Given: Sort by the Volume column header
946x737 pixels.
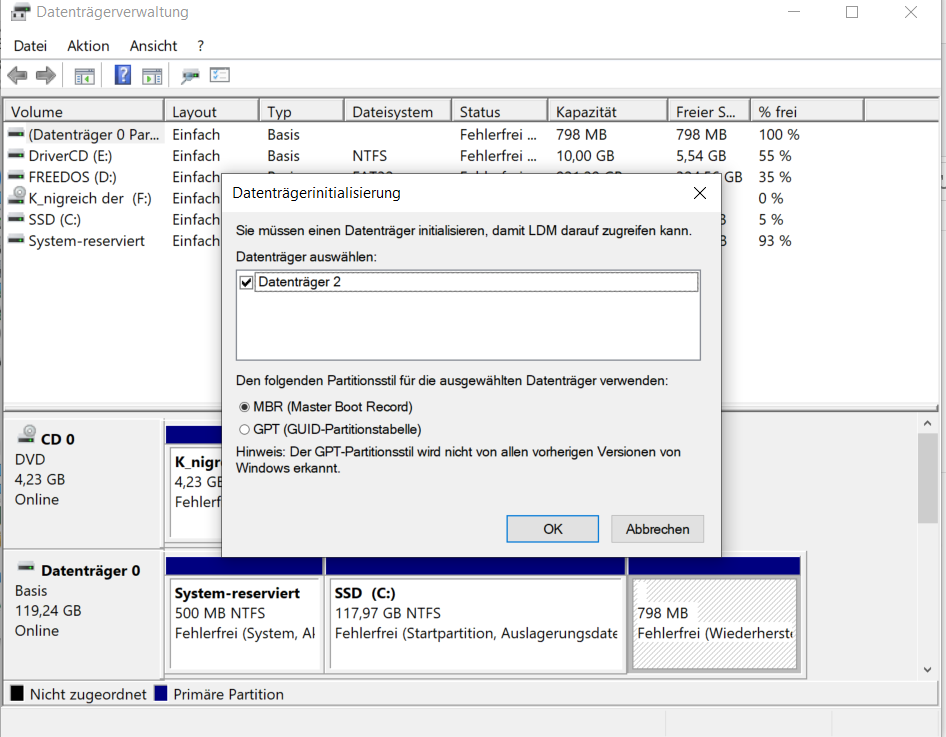Looking at the screenshot, I should pyautogui.click(x=84, y=112).
